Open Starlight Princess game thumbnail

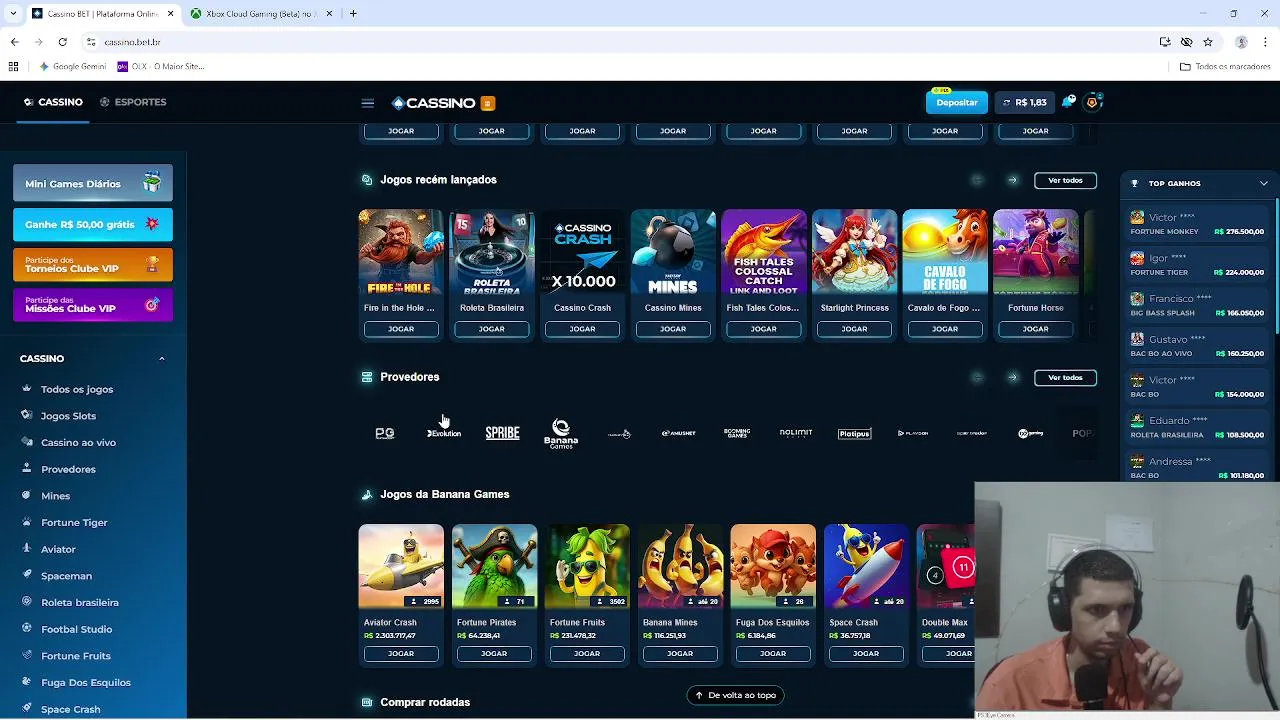tap(854, 252)
